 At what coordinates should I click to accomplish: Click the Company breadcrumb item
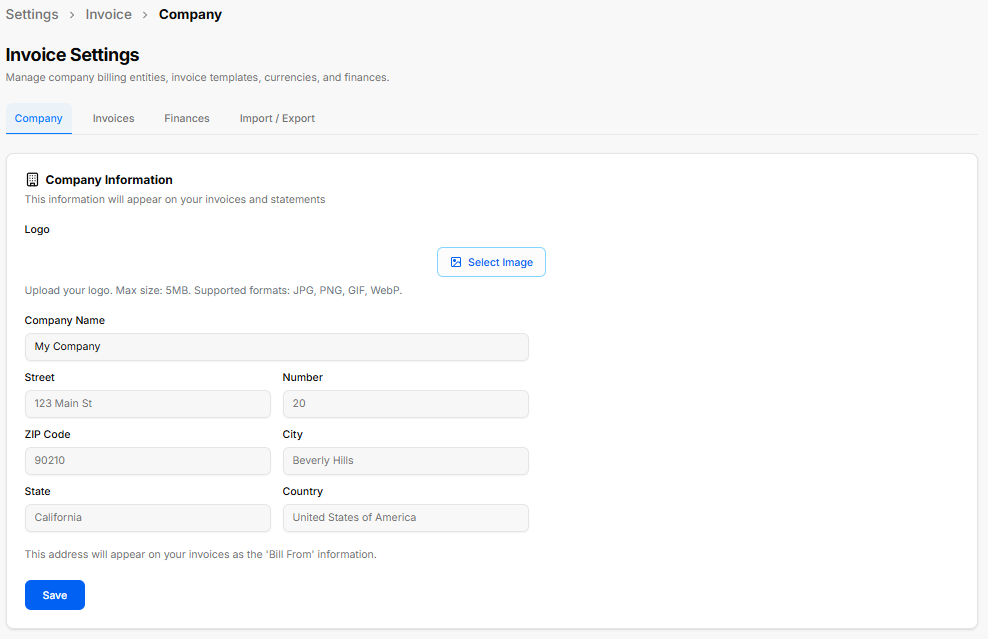point(190,14)
